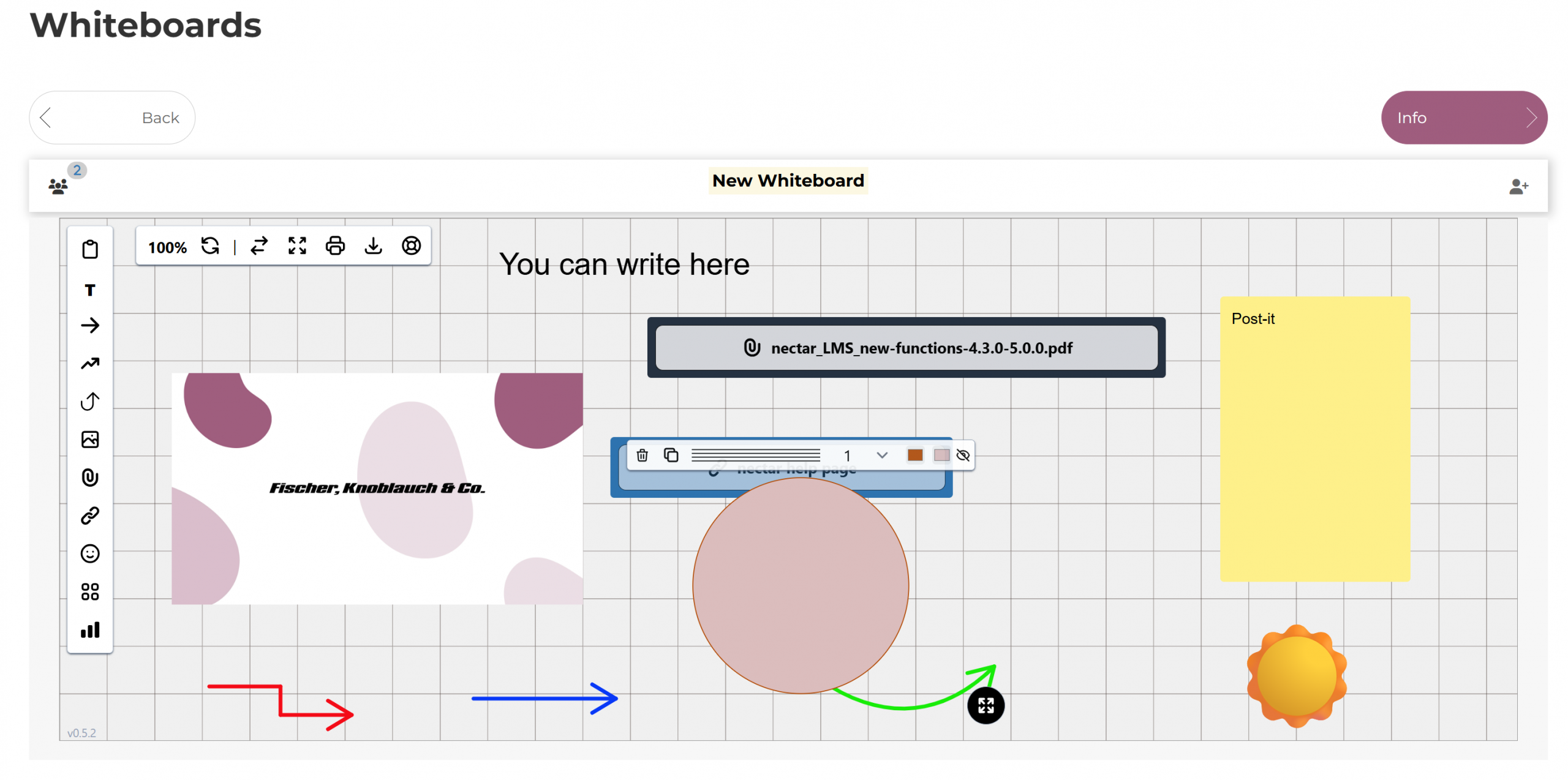The height and width of the screenshot is (780, 1568).
Task: Open the Info panel
Action: 1463,118
